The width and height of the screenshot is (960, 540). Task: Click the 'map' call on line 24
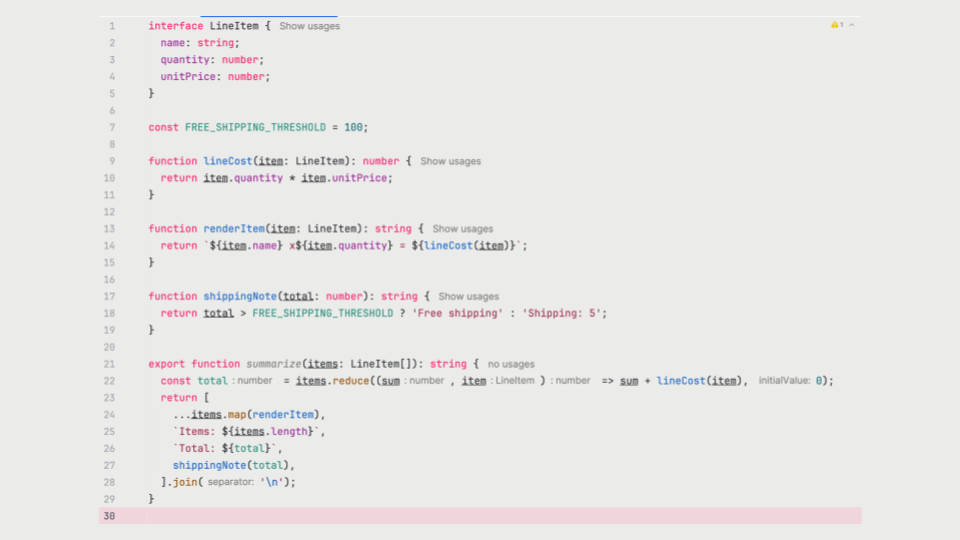(x=236, y=415)
